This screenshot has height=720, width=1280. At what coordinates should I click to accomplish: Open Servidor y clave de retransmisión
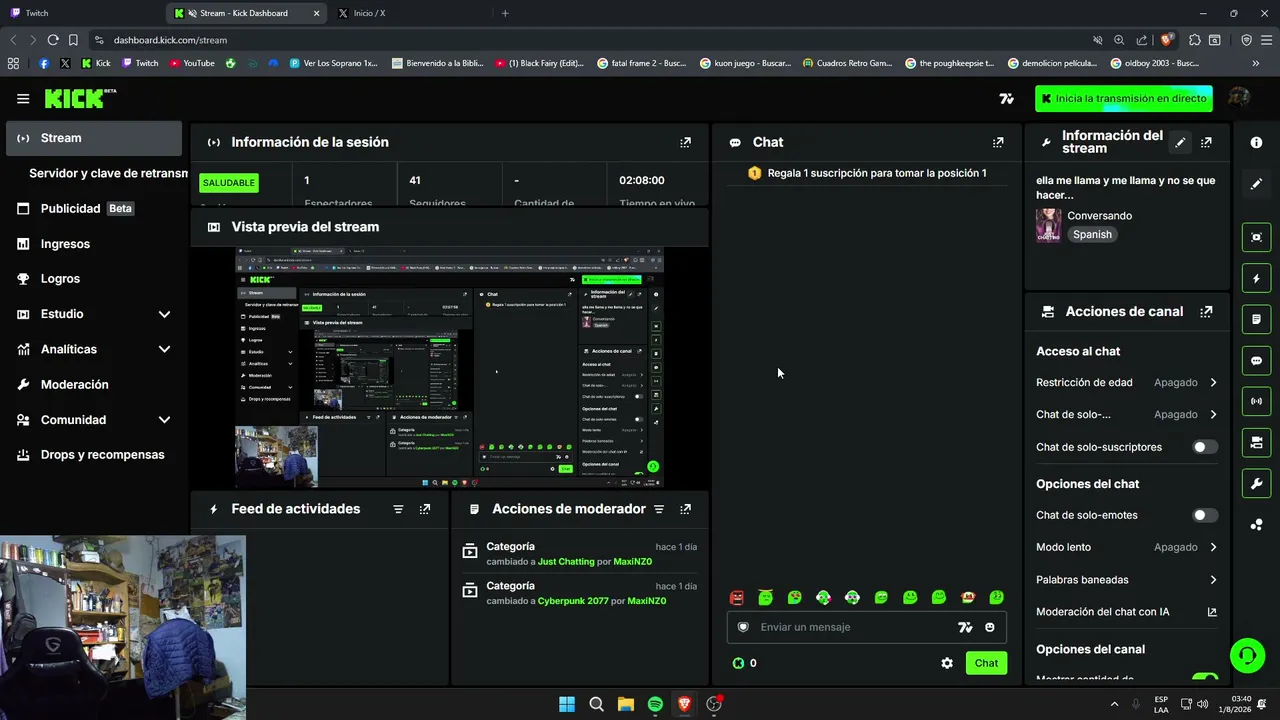(x=108, y=173)
